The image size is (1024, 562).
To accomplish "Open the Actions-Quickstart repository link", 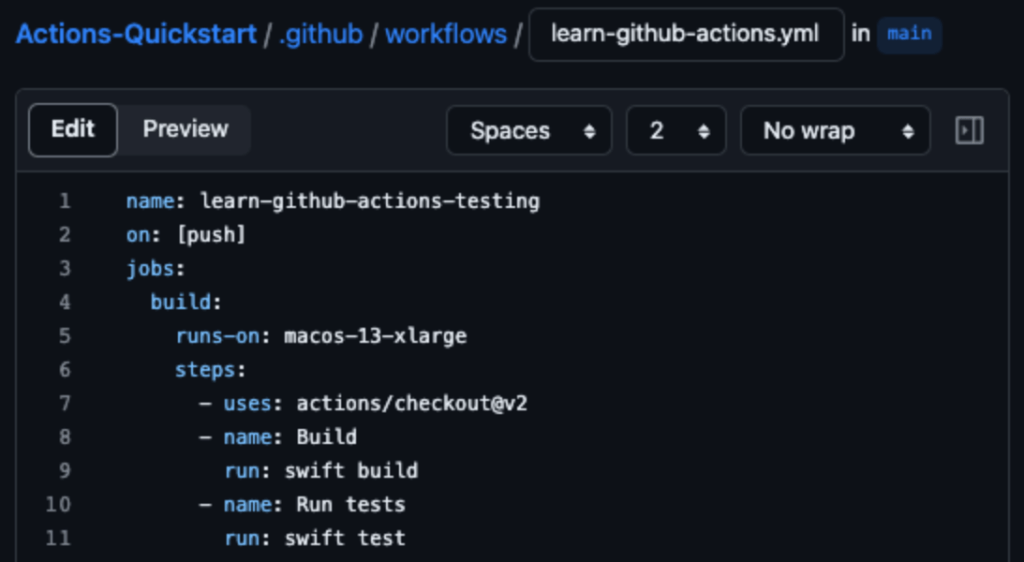I will pyautogui.click(x=136, y=34).
